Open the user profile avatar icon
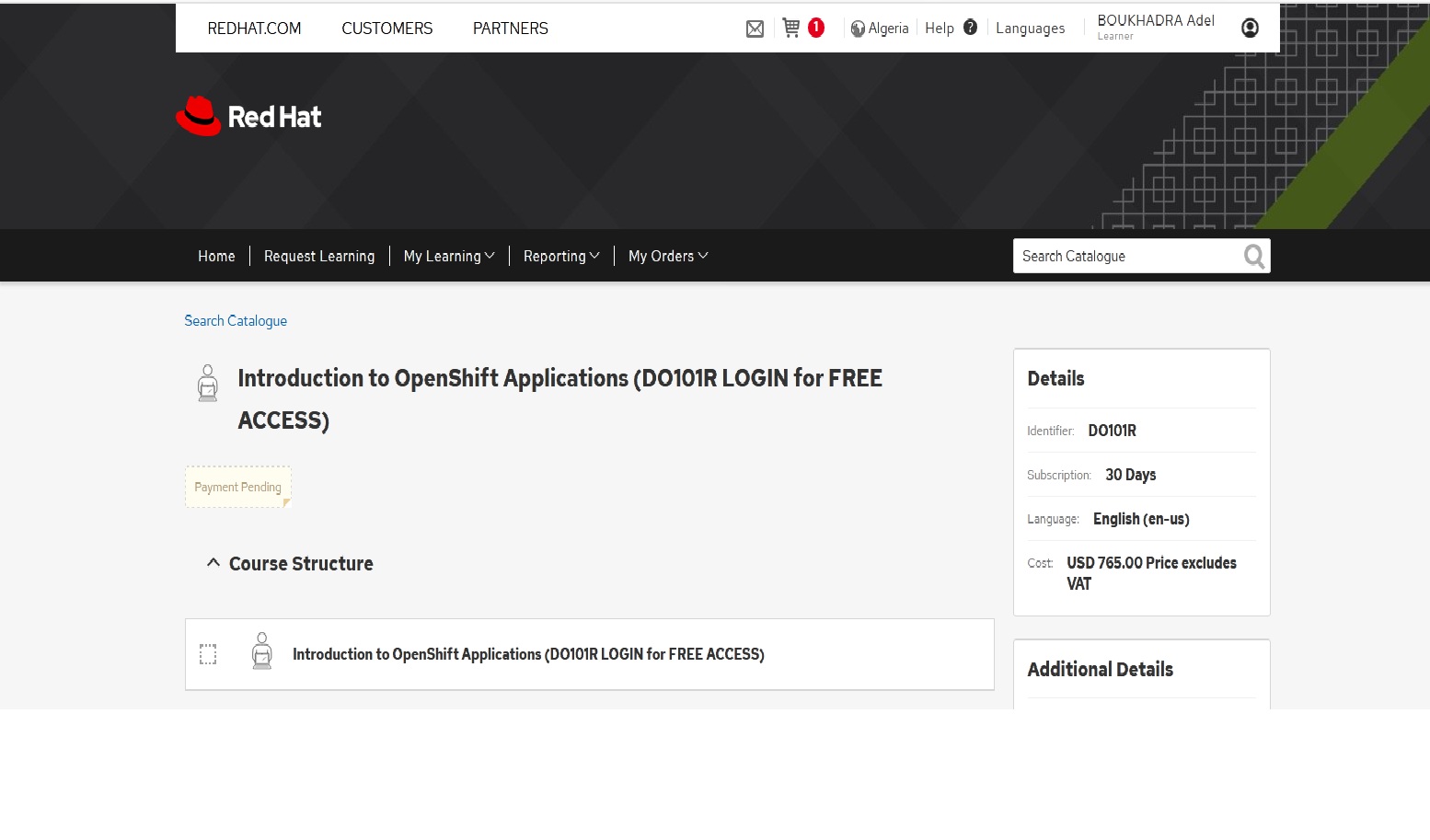 (1250, 28)
